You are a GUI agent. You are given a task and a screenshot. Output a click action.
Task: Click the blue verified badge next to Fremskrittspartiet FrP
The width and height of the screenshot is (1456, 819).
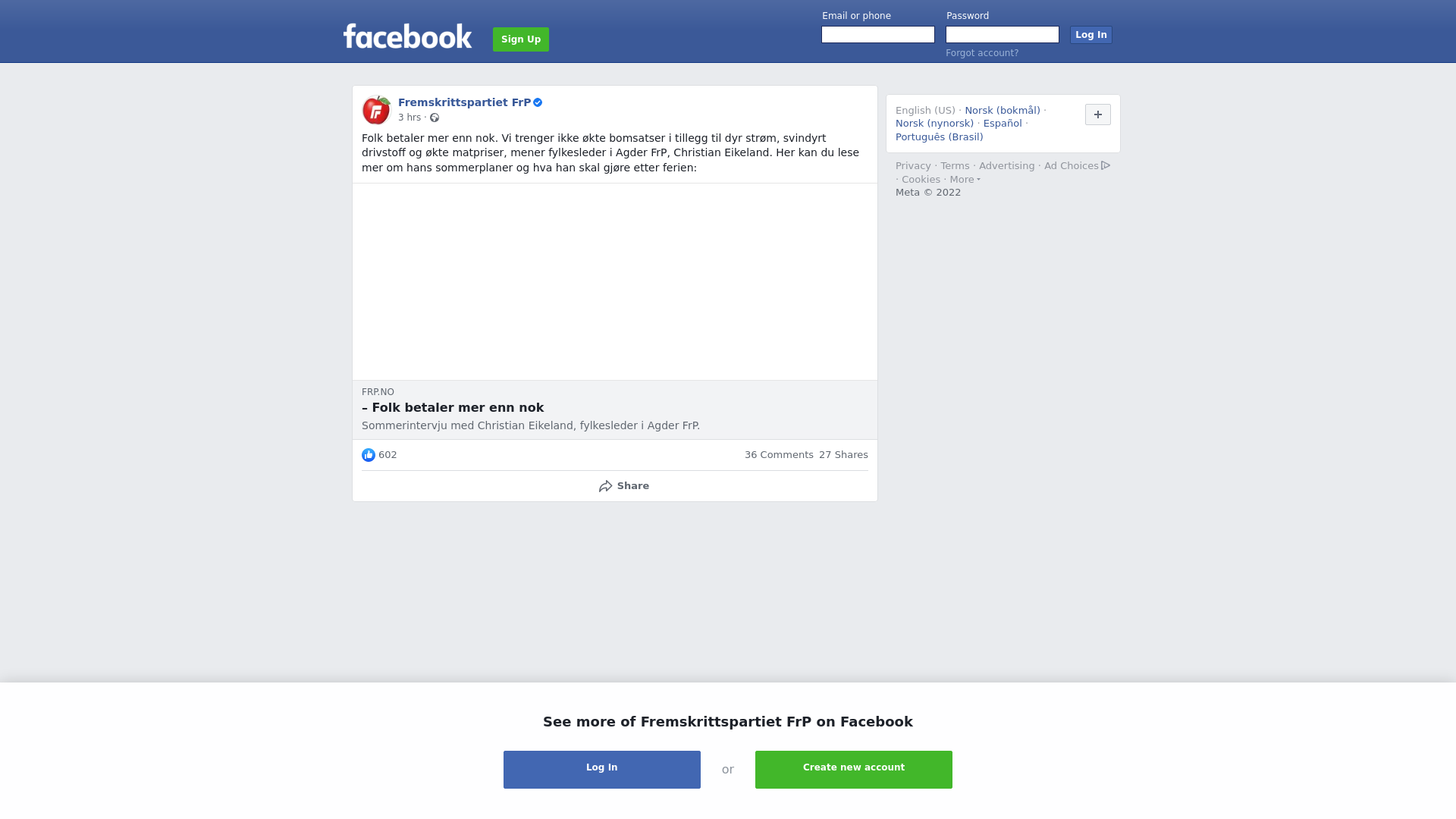tap(538, 102)
